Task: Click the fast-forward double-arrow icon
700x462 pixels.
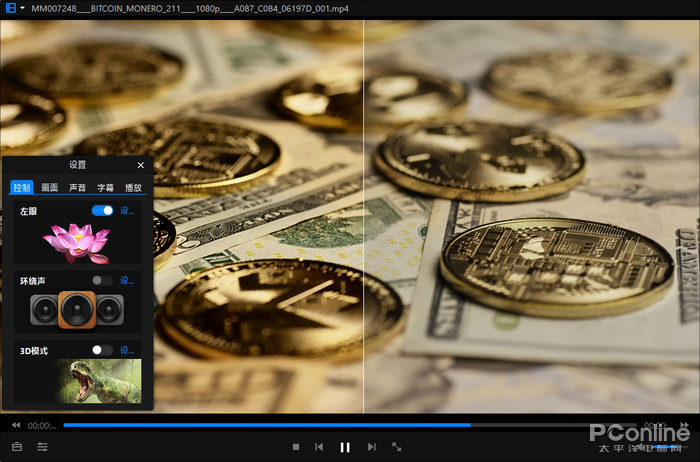Action: pyautogui.click(x=684, y=425)
